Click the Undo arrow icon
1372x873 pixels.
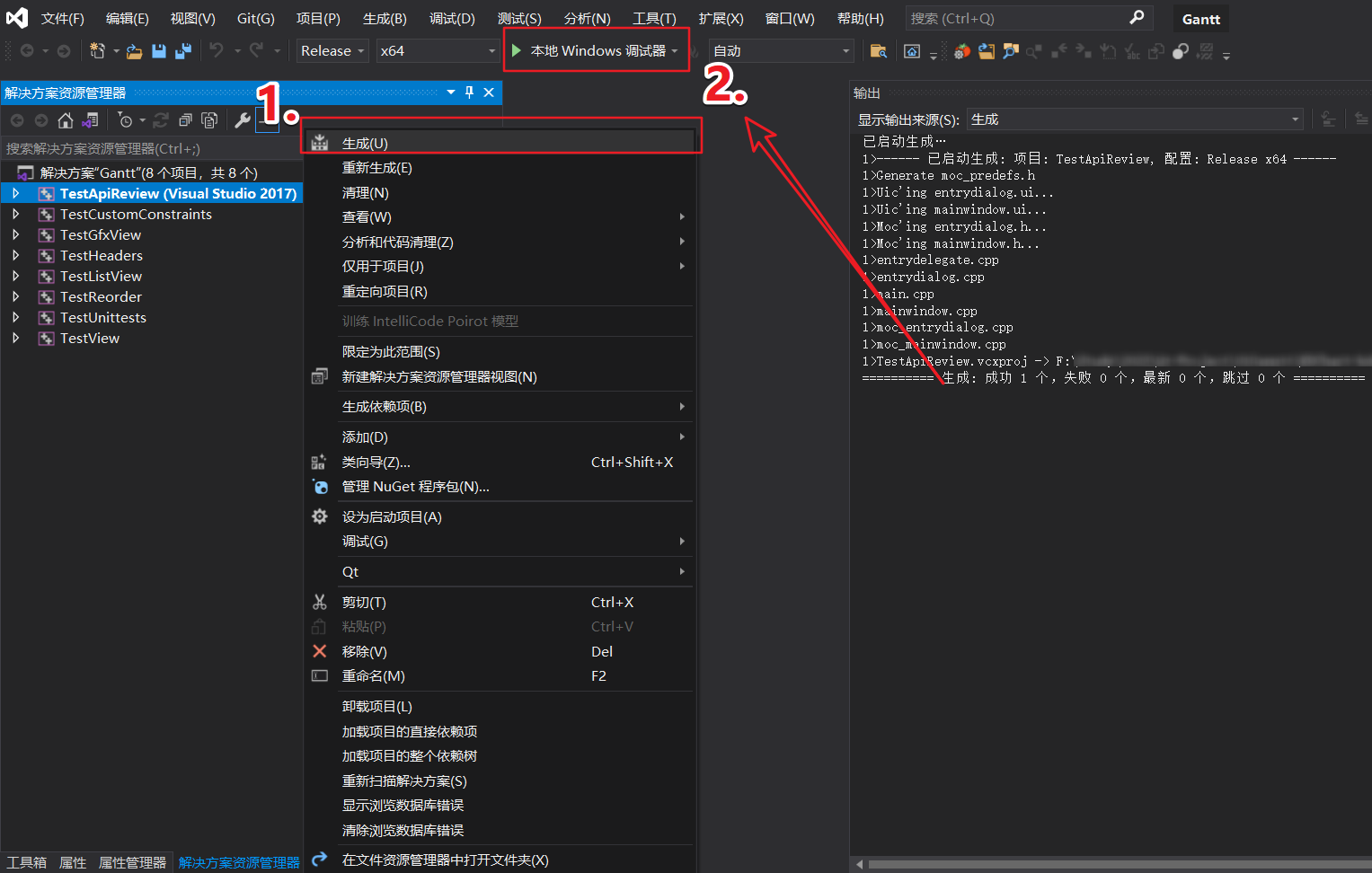[217, 50]
